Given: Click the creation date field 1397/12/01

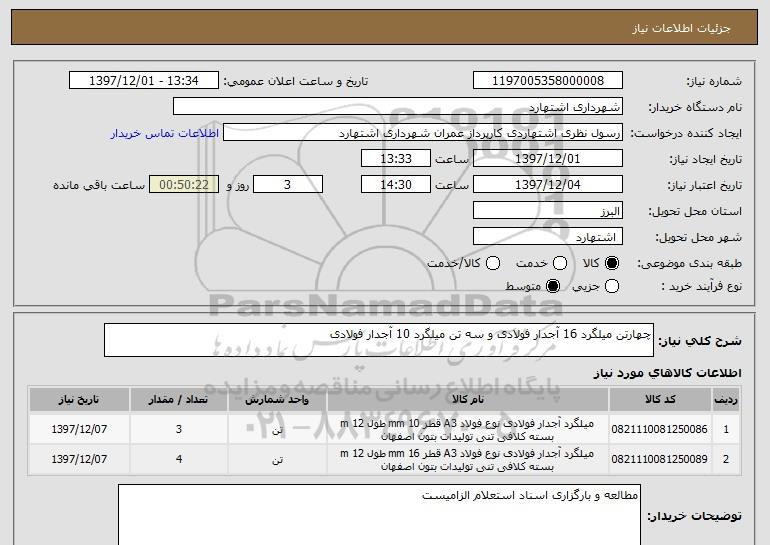Looking at the screenshot, I should 548,159.
